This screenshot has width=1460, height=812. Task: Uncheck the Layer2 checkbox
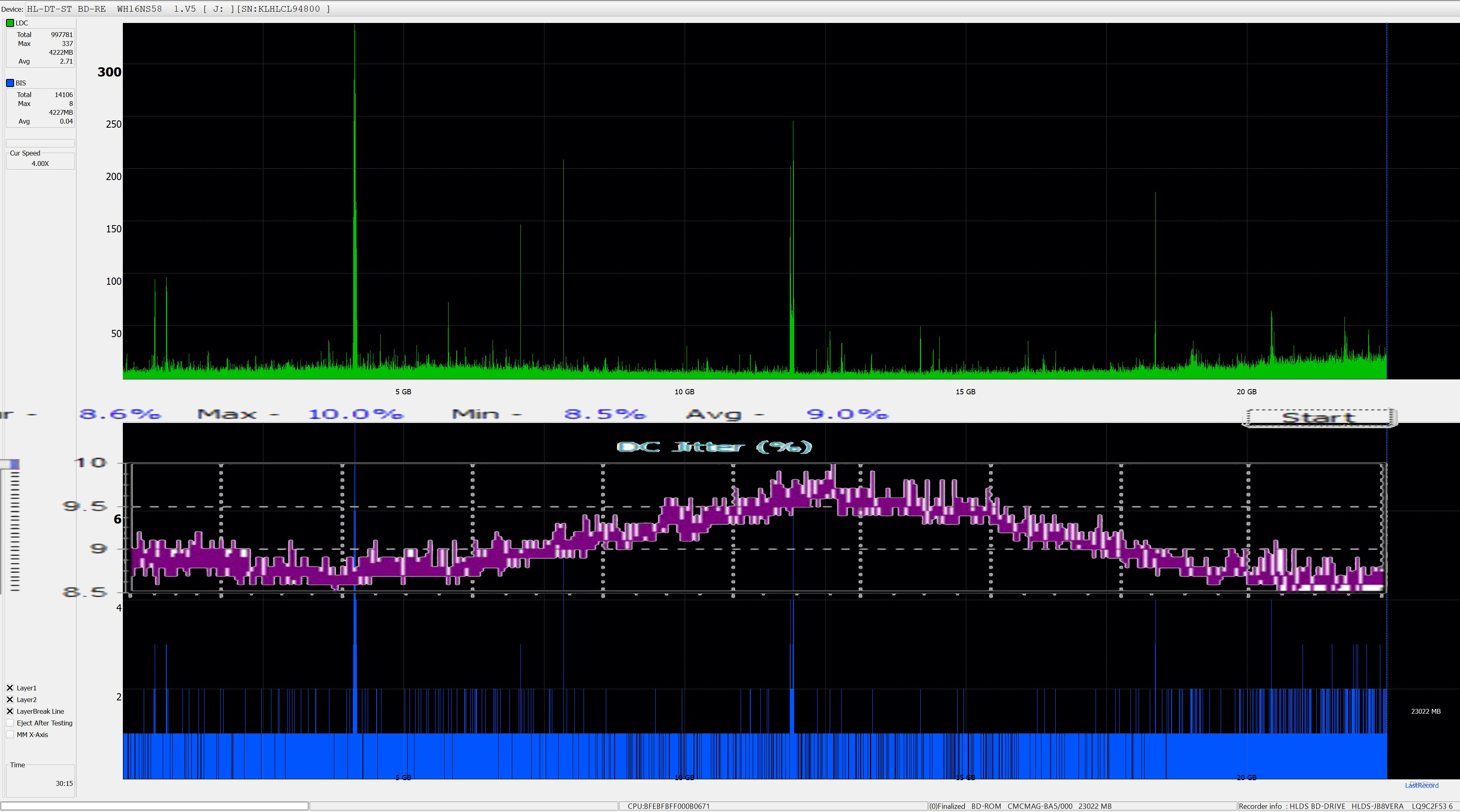point(10,700)
